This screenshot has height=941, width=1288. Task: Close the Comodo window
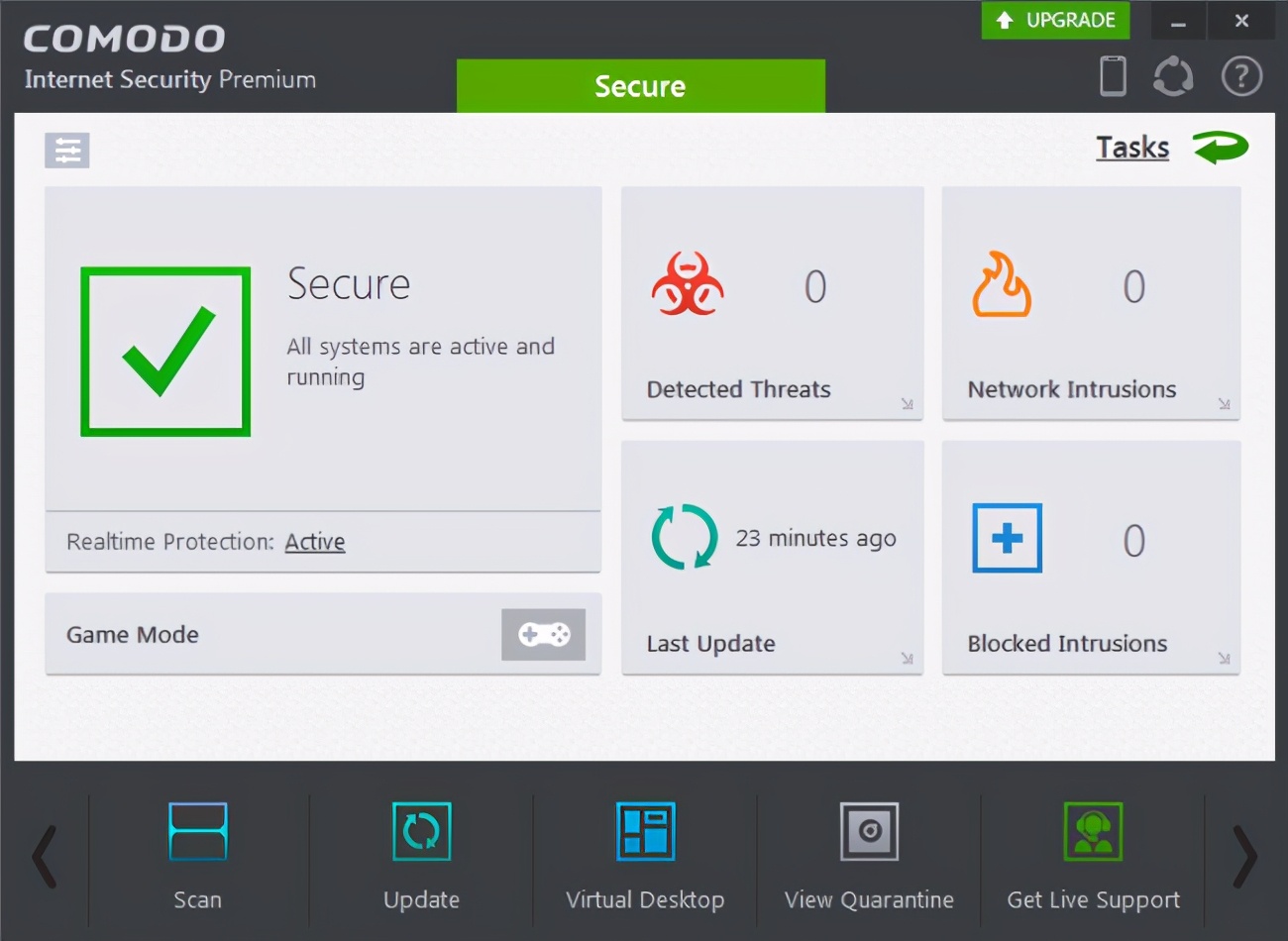(x=1242, y=21)
